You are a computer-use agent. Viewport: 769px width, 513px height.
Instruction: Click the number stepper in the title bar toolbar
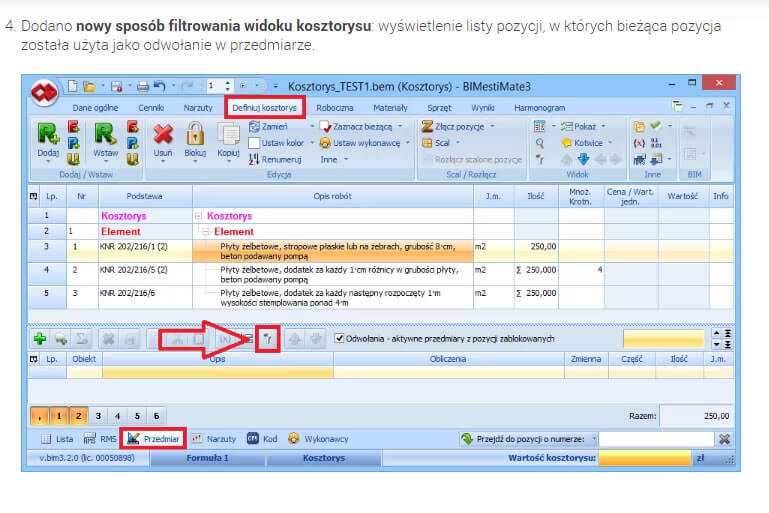[x=227, y=86]
